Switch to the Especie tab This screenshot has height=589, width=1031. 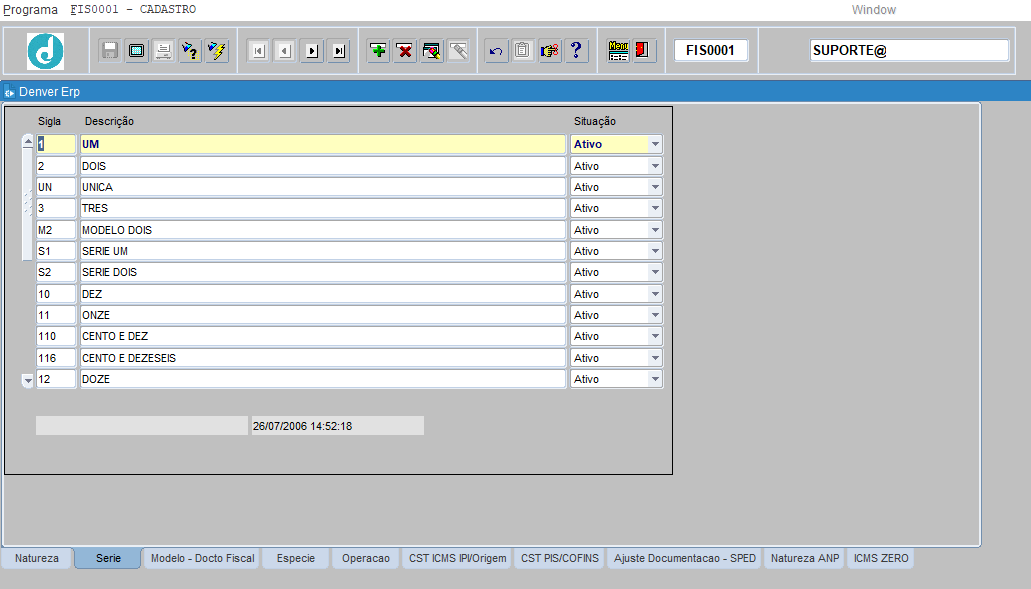pyautogui.click(x=296, y=558)
